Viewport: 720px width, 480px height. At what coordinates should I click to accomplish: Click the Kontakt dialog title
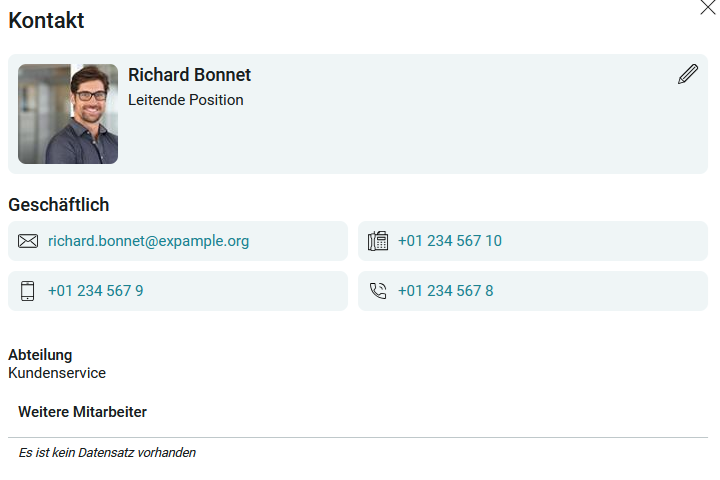tap(46, 20)
